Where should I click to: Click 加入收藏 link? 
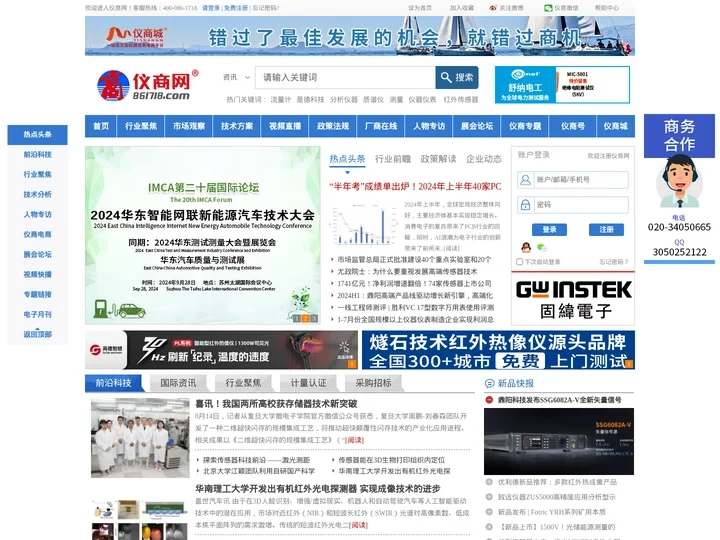pos(461,8)
